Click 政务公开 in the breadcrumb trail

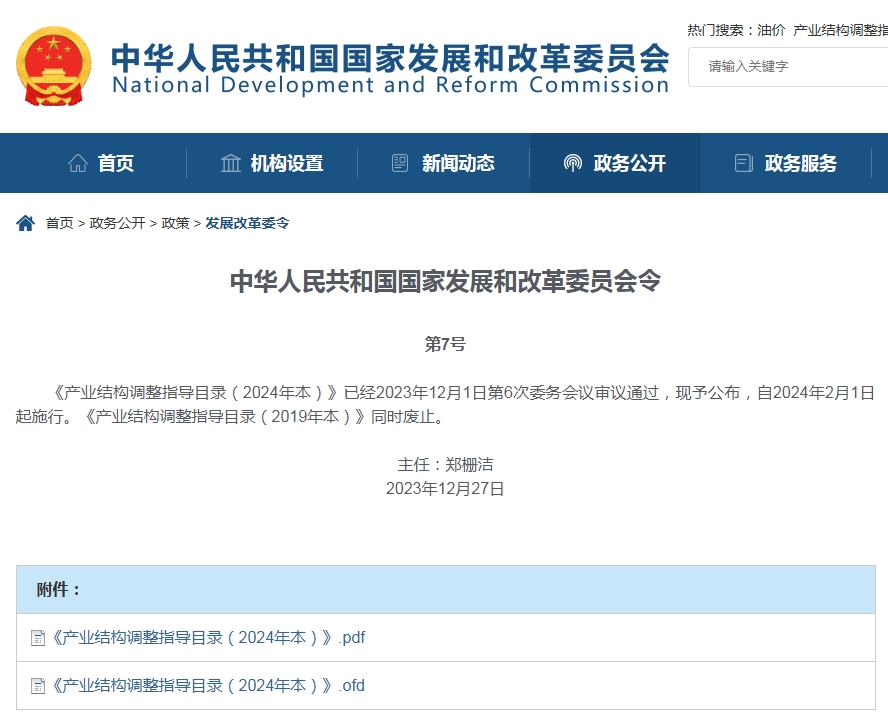point(117,223)
